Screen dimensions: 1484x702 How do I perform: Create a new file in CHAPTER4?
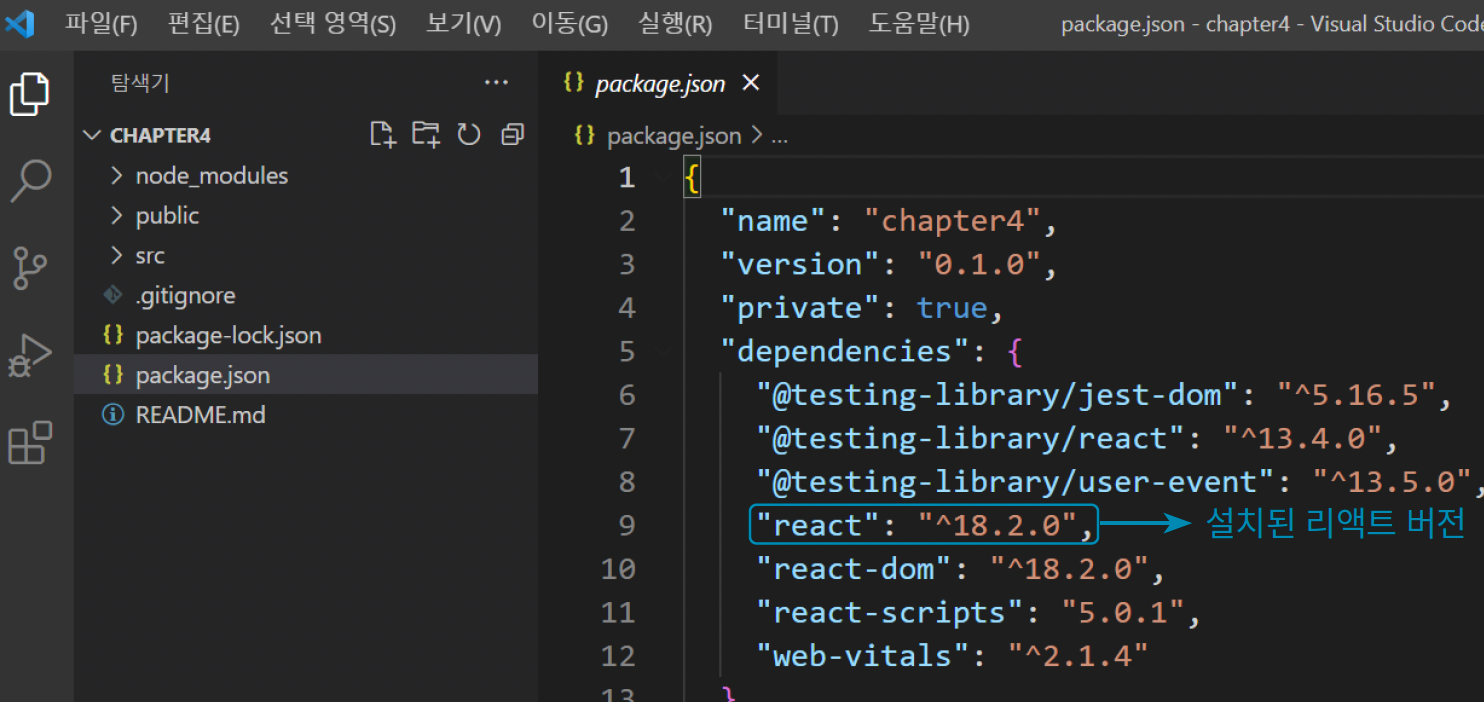(x=383, y=135)
